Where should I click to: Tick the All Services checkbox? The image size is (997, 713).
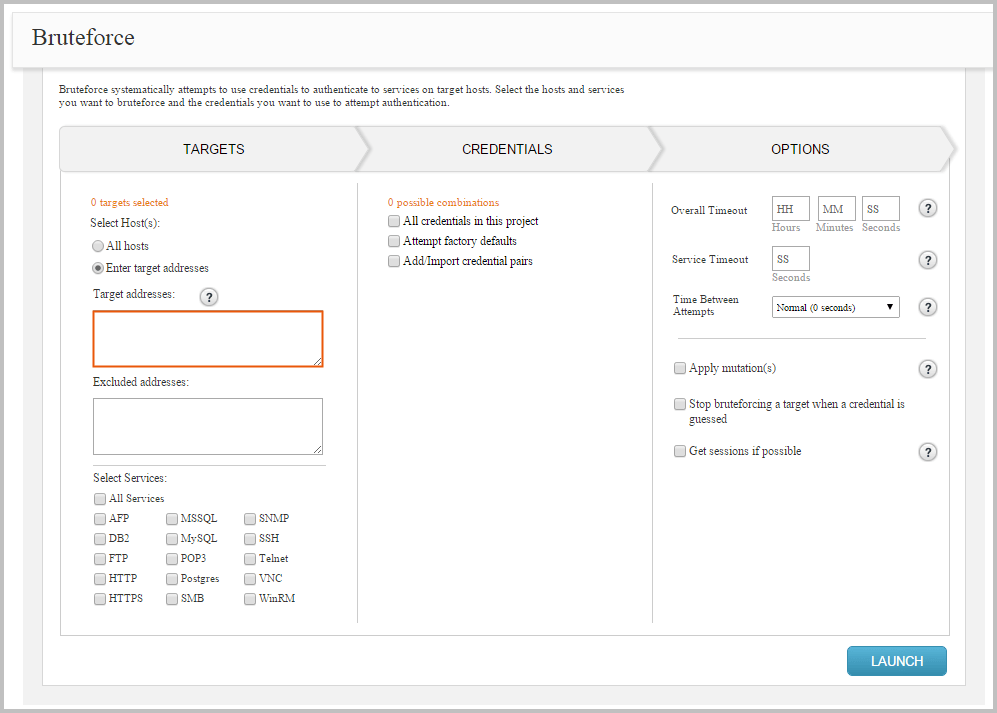pos(100,499)
